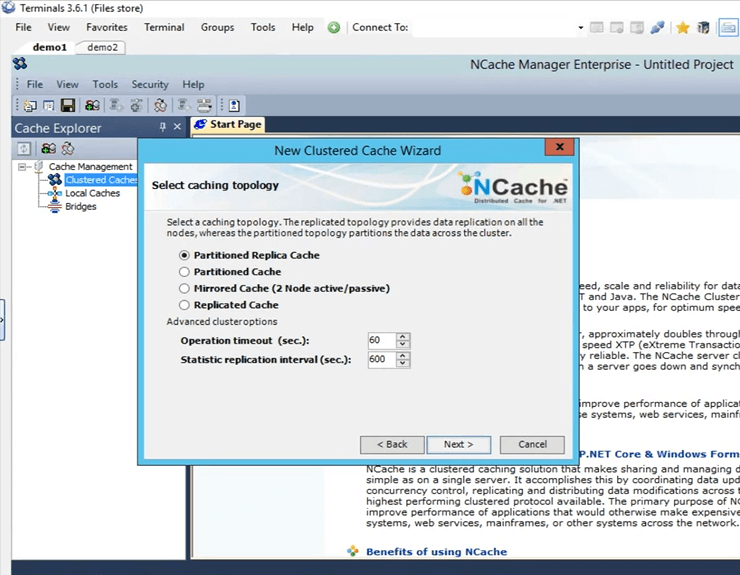
Task: Select Clustered Caches tree item
Action: point(101,180)
